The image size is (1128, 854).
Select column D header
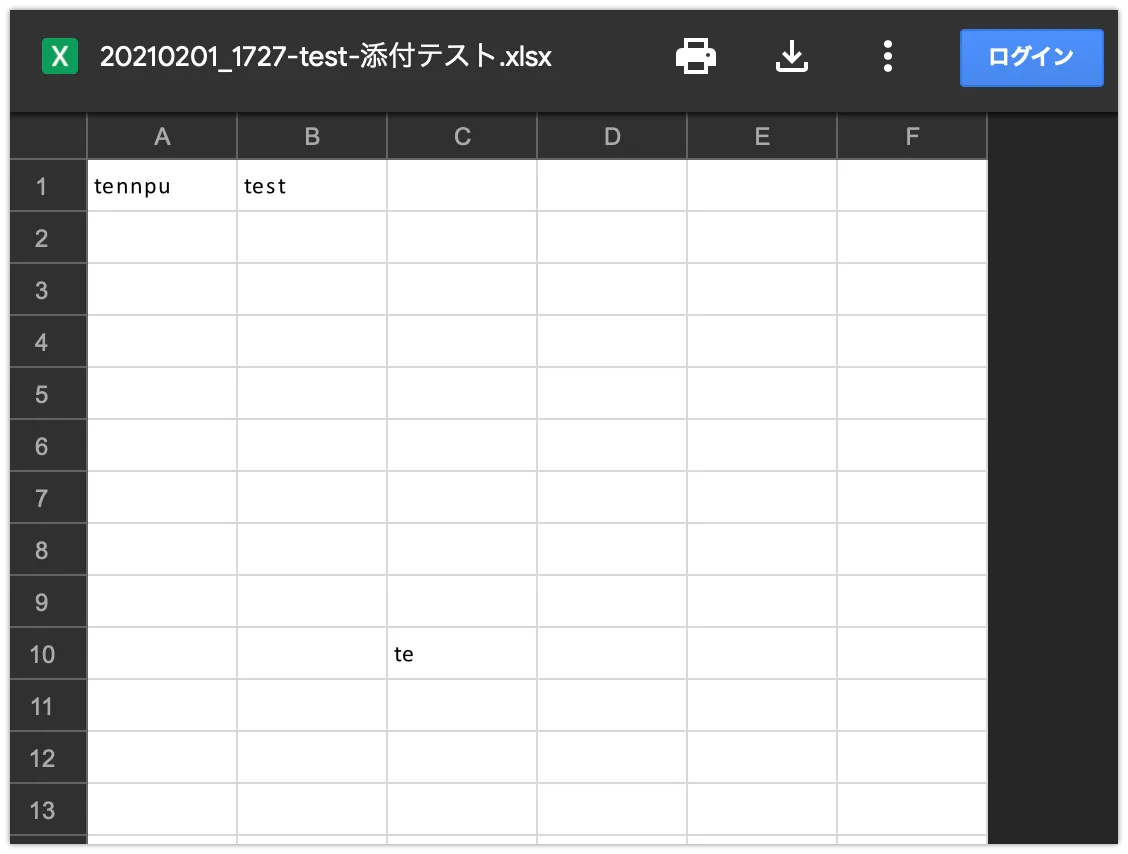612,137
